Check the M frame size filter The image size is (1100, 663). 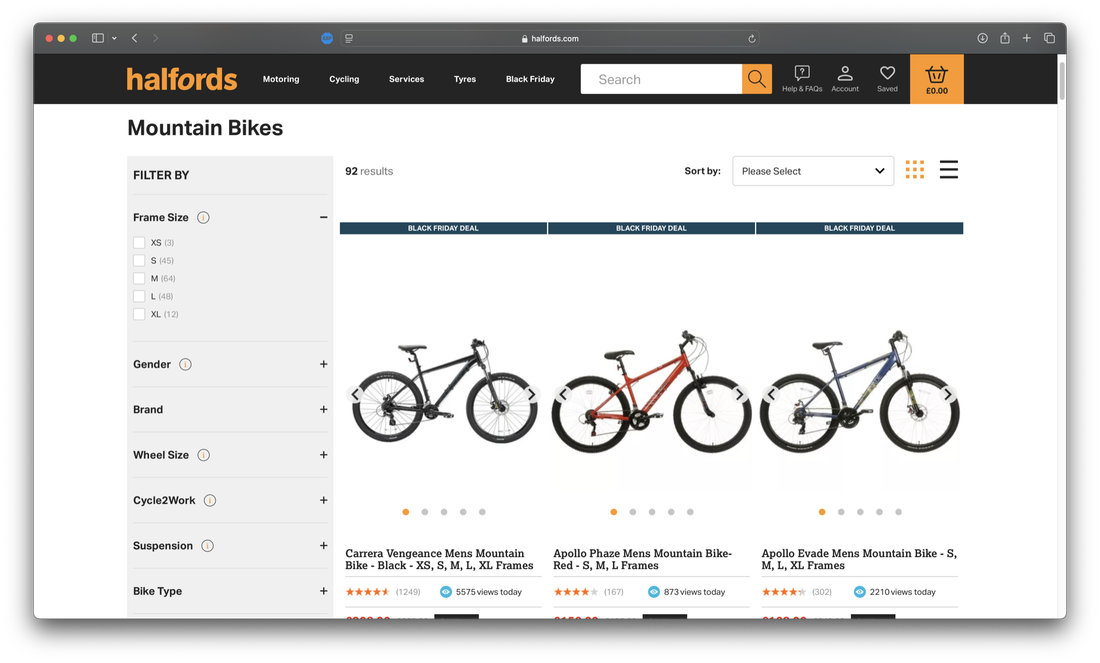[139, 279]
